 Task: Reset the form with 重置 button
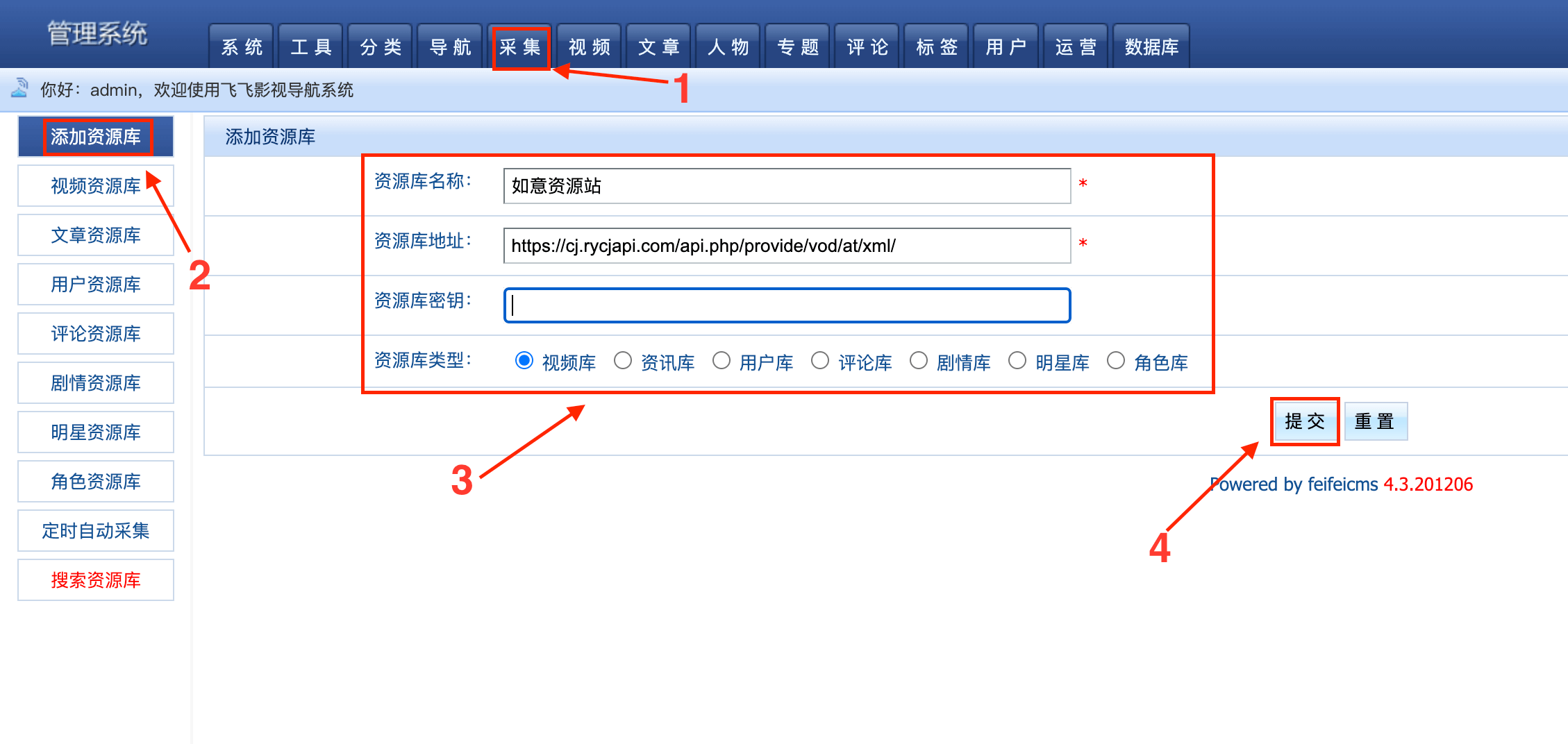pos(1376,421)
